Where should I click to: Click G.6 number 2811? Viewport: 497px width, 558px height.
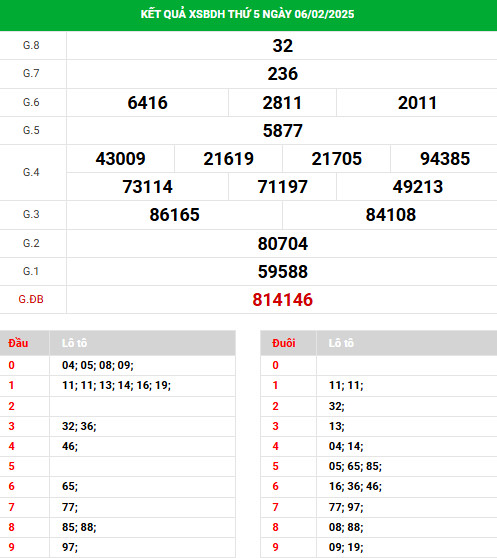point(282,103)
